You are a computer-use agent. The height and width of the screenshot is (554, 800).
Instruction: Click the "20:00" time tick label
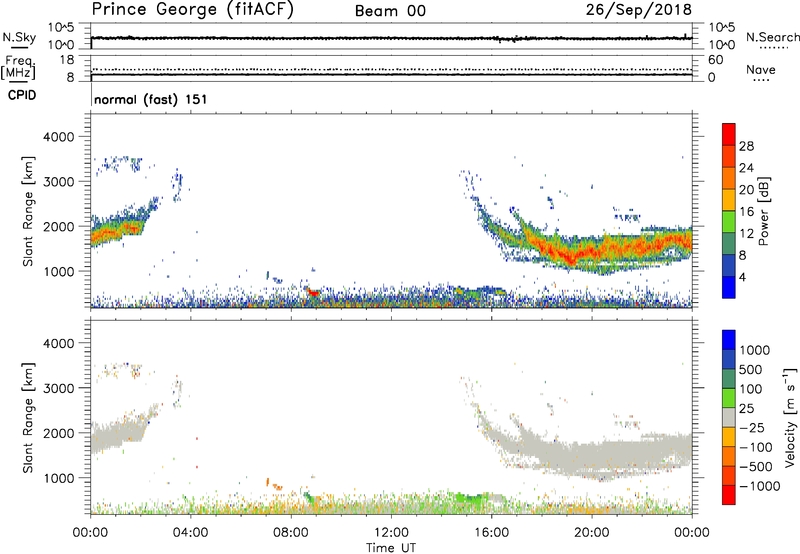tap(592, 533)
